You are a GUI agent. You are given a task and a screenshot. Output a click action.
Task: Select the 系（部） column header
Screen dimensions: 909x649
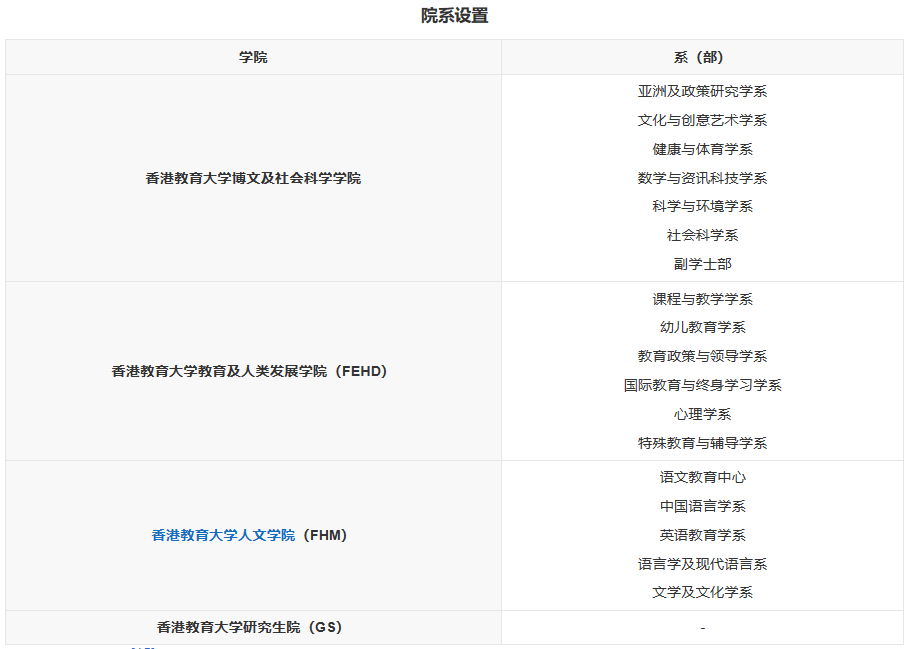(x=702, y=57)
